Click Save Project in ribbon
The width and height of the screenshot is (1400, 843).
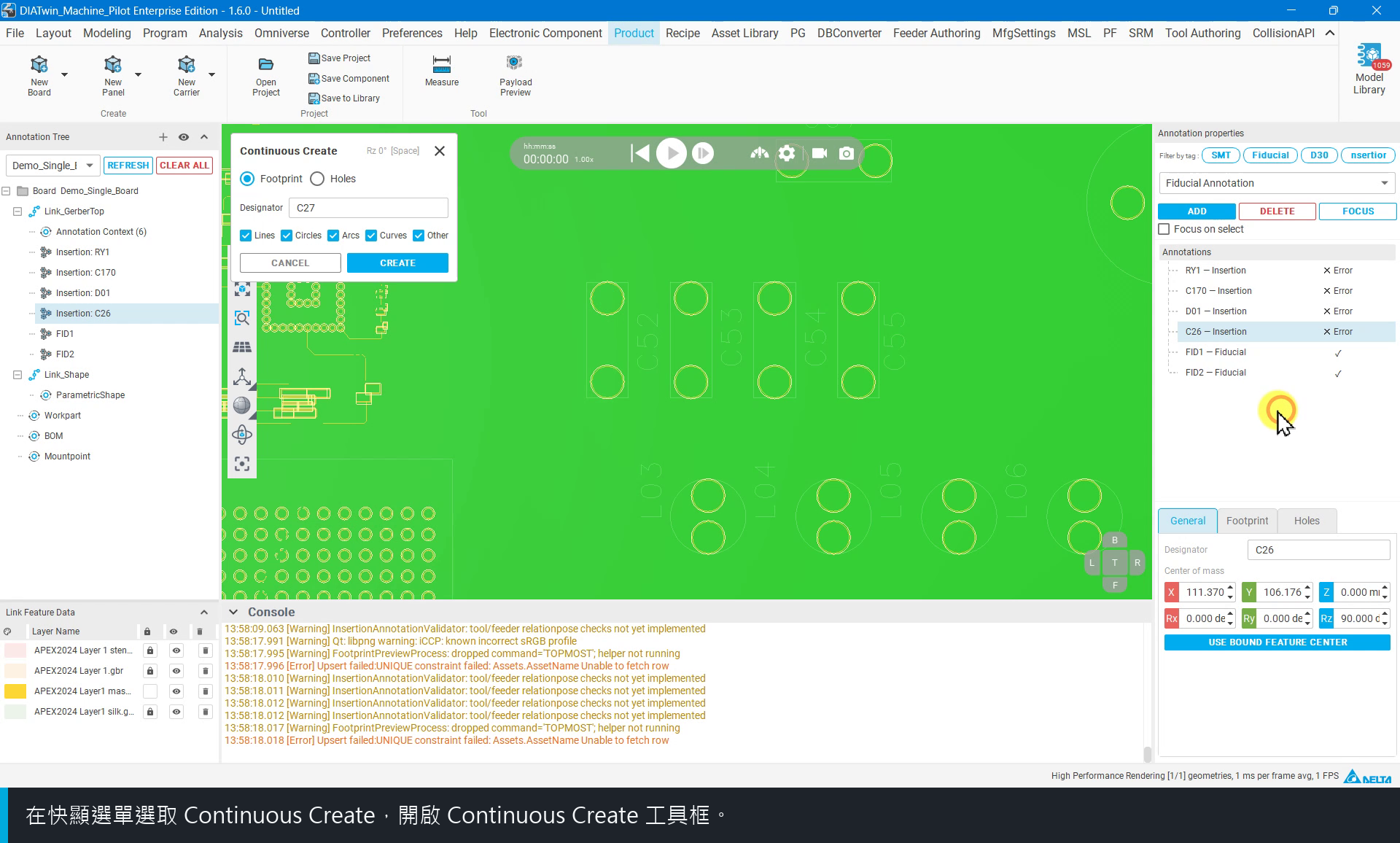(x=340, y=58)
